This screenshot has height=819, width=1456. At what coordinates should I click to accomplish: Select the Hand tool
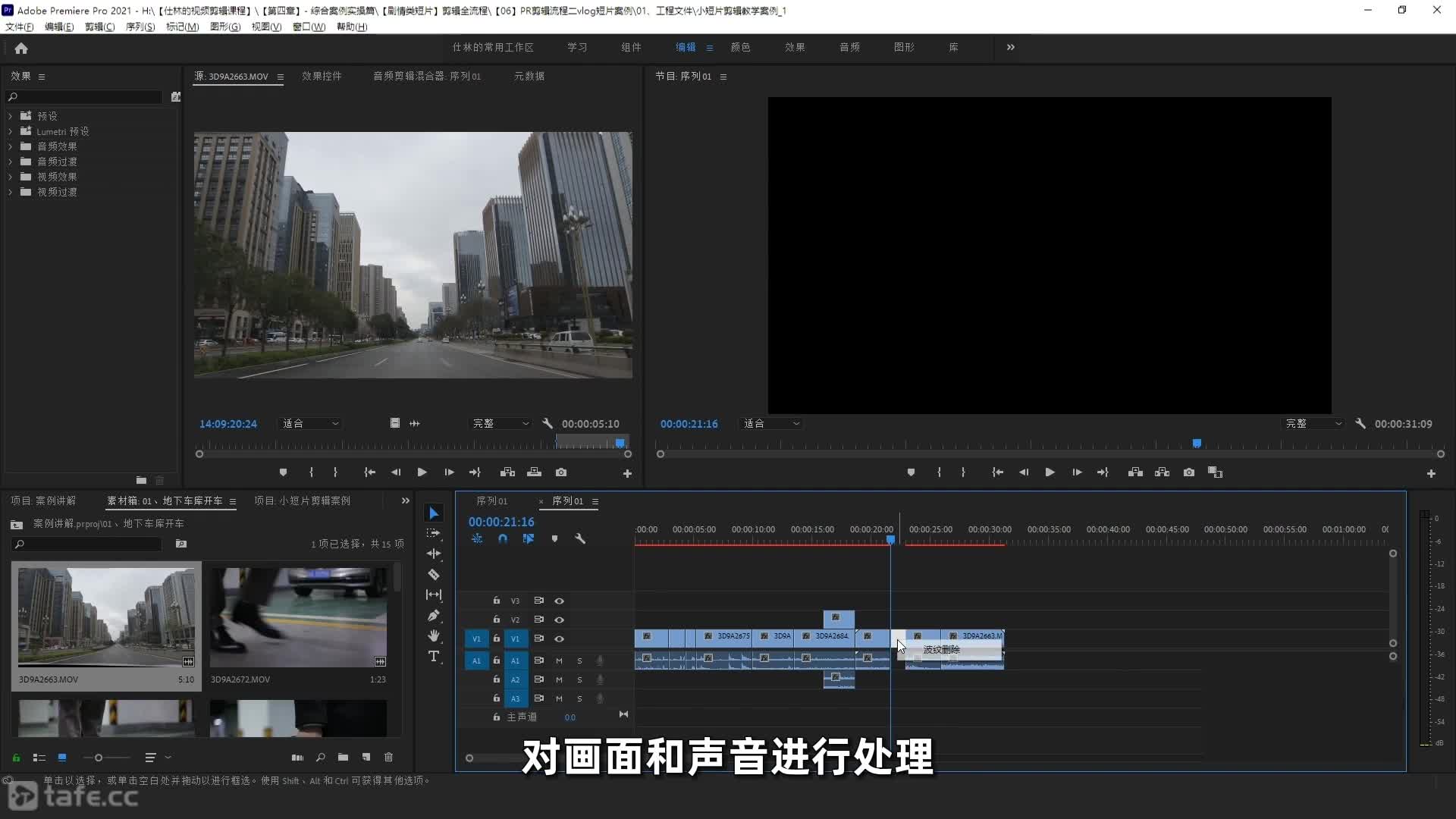[434, 635]
